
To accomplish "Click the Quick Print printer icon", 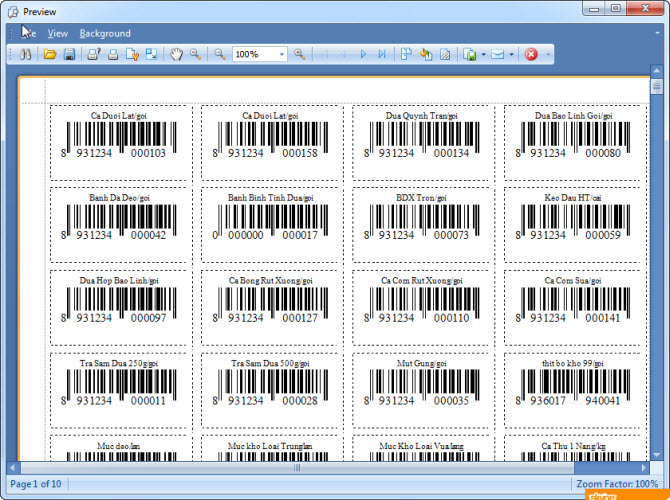I will (113, 54).
